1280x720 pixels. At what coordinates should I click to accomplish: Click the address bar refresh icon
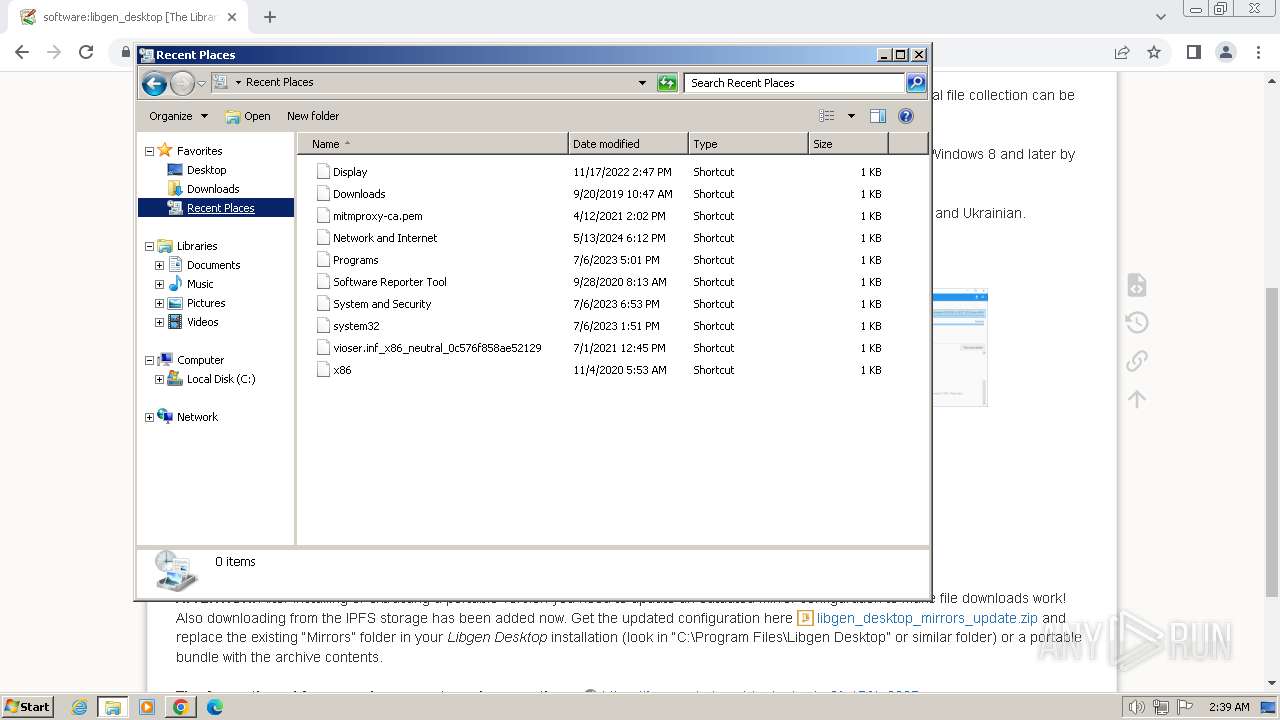tap(667, 83)
